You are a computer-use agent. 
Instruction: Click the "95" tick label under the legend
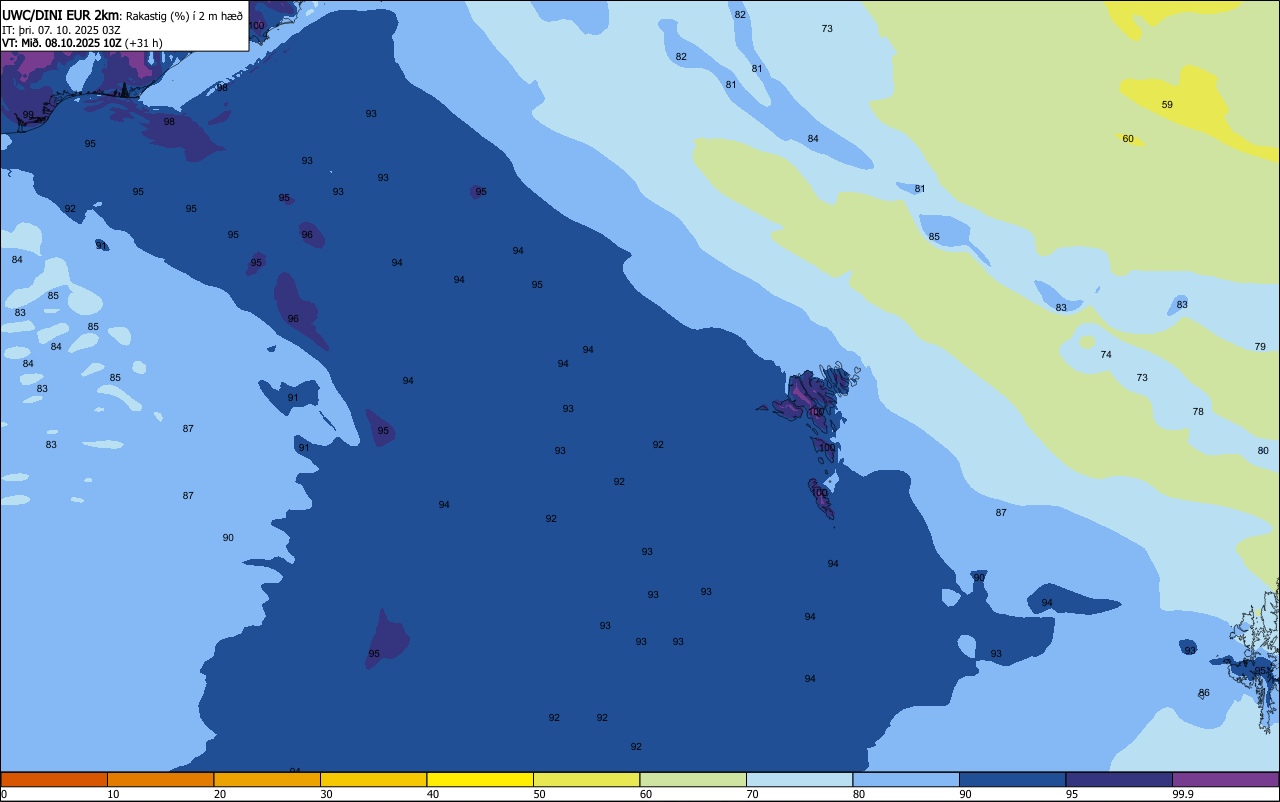coord(1072,794)
